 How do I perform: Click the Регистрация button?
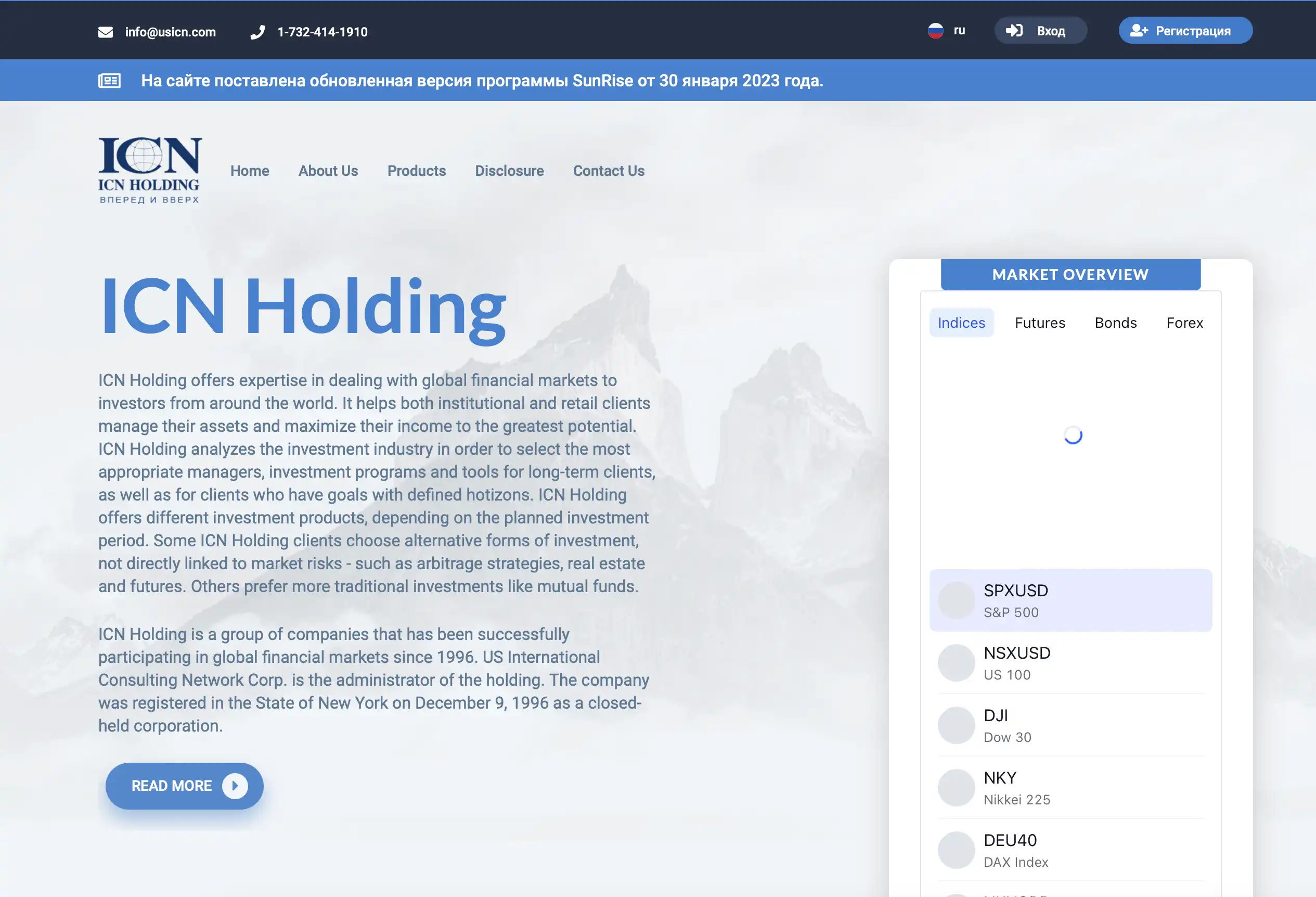pos(1185,31)
